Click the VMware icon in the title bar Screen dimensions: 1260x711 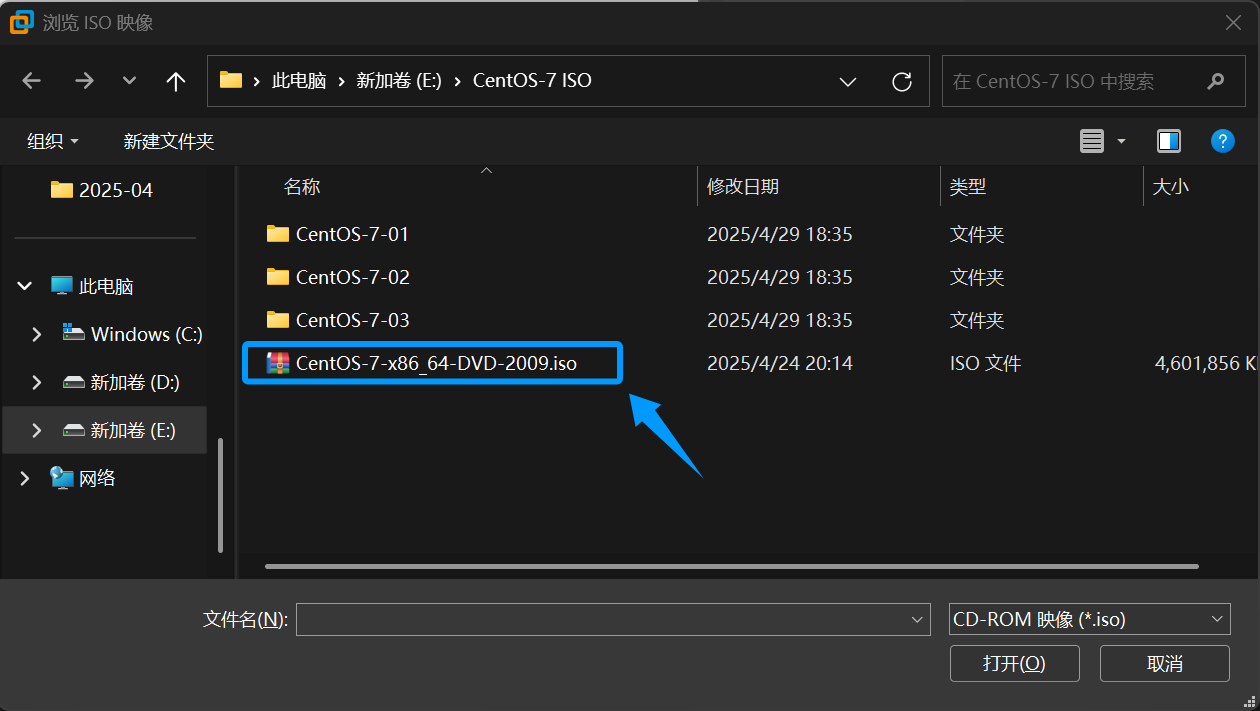21,22
